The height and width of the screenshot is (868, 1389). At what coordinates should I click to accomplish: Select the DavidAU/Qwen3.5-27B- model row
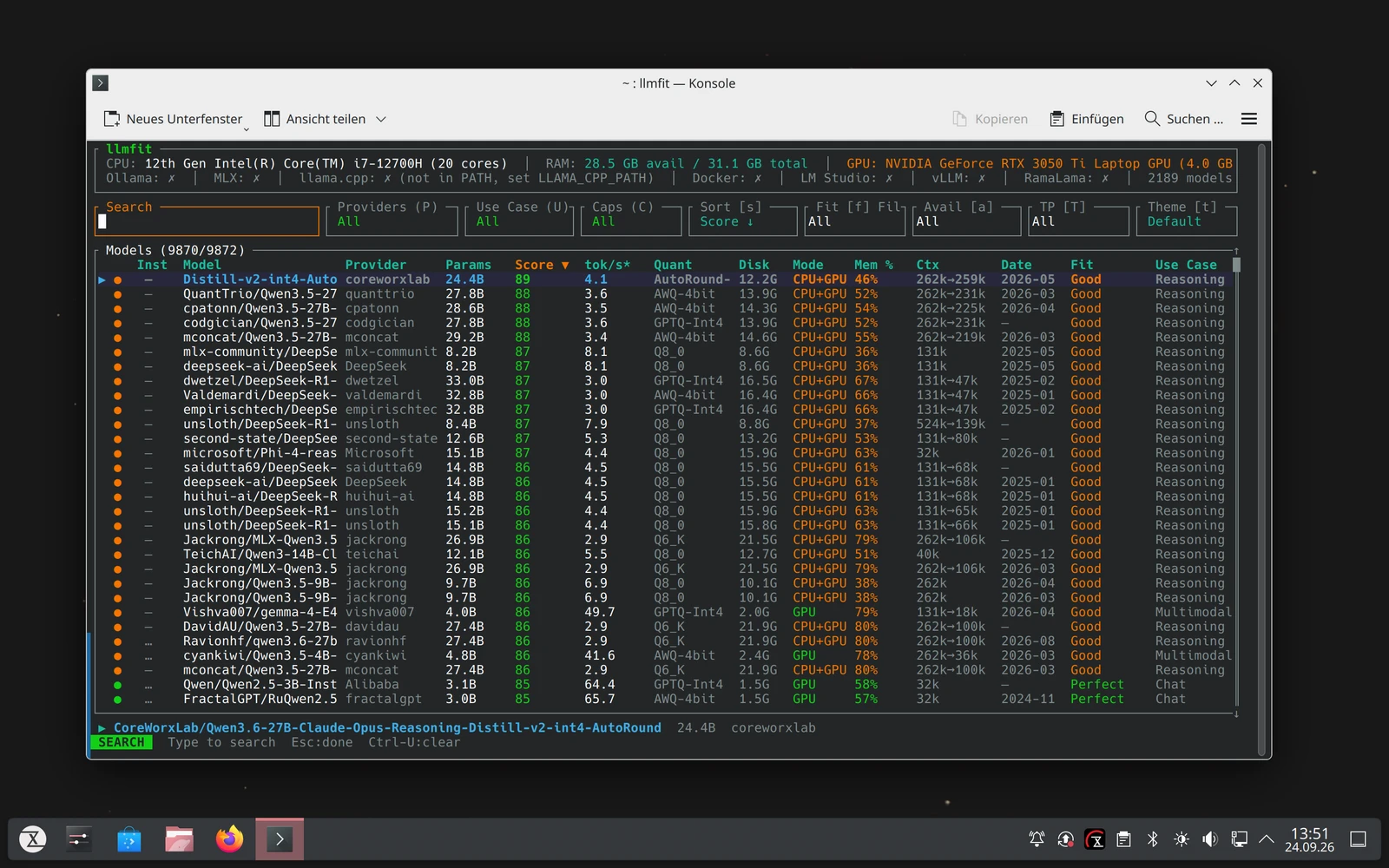tap(664, 627)
